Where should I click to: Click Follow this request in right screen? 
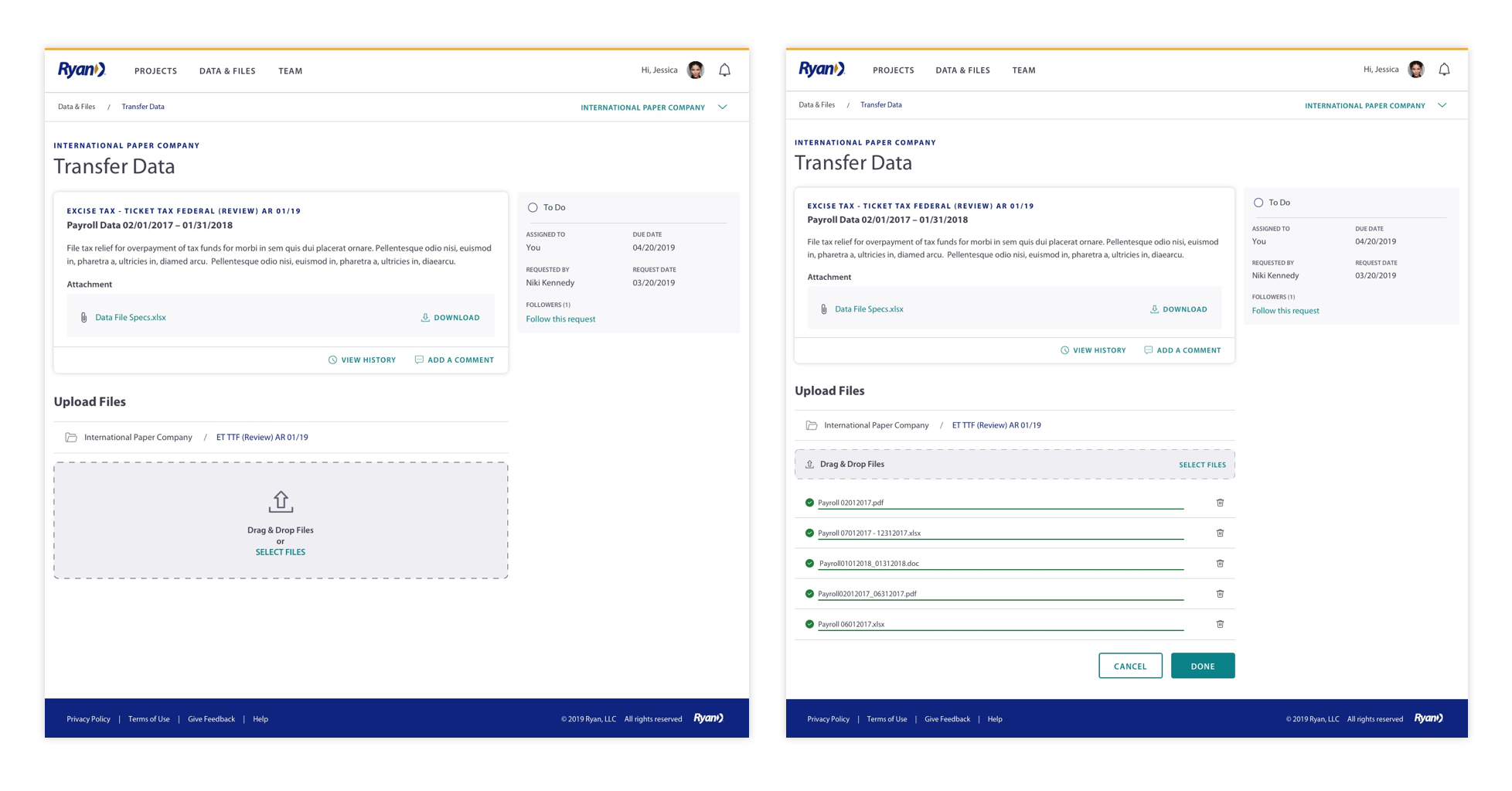[1286, 311]
